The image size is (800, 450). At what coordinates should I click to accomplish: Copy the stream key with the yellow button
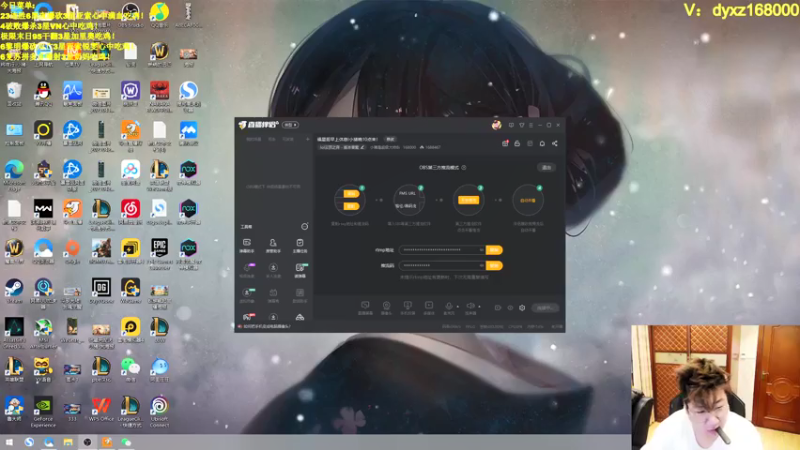494,265
